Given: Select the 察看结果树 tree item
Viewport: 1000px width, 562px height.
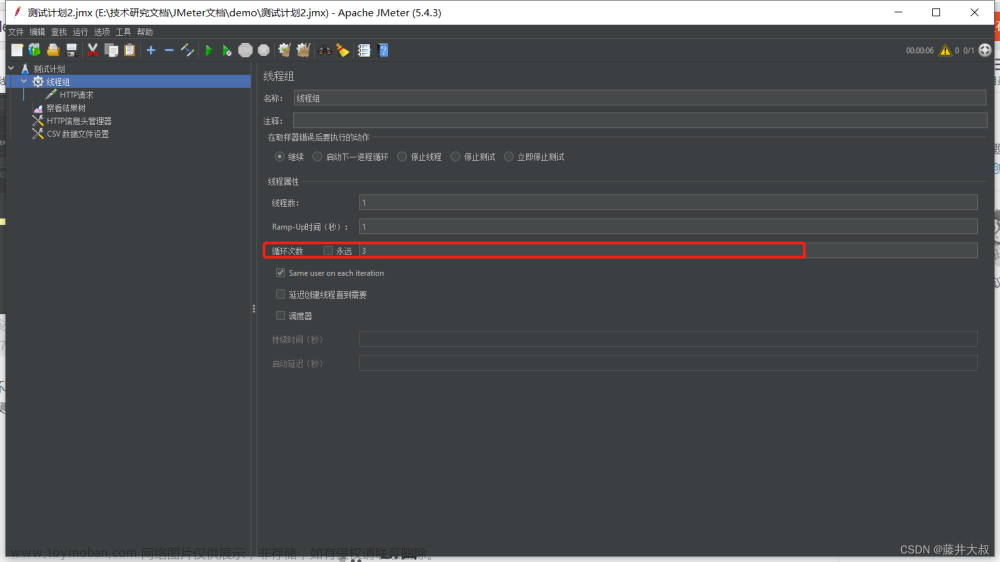Looking at the screenshot, I should click(x=66, y=108).
